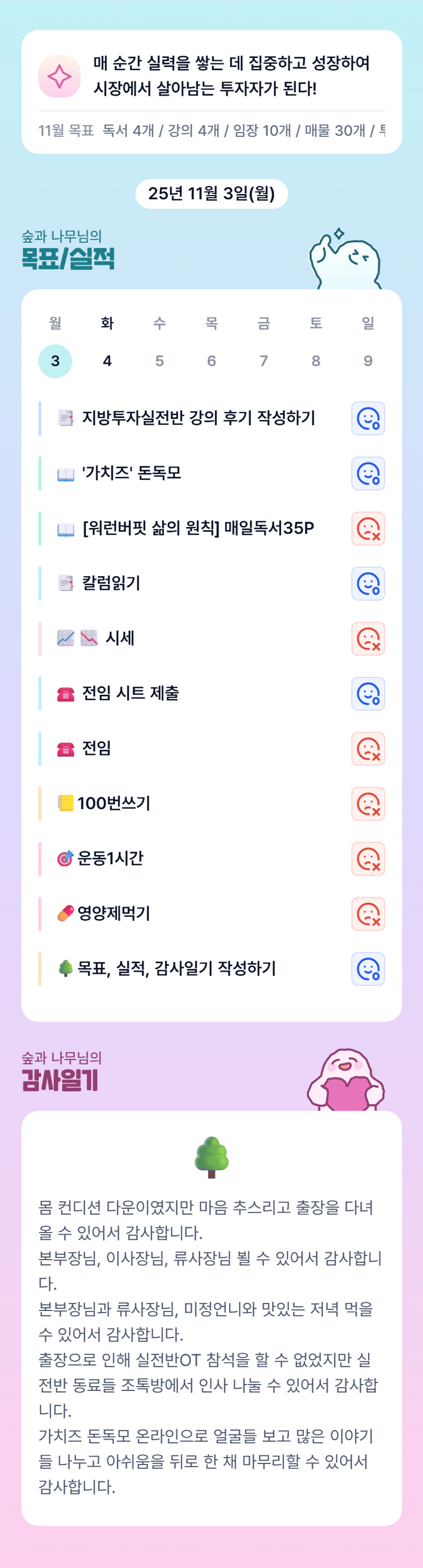Click blue smiley beside 전임 시트 제출
This screenshot has height=1568, width=423.
tap(368, 693)
